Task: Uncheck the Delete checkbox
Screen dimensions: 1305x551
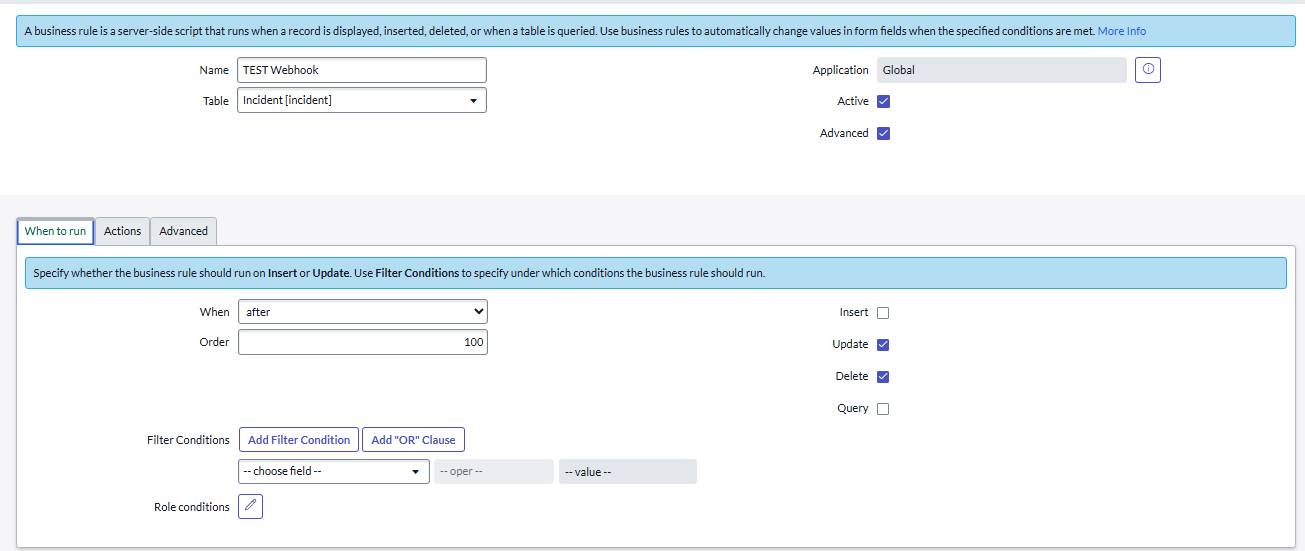Action: point(883,377)
